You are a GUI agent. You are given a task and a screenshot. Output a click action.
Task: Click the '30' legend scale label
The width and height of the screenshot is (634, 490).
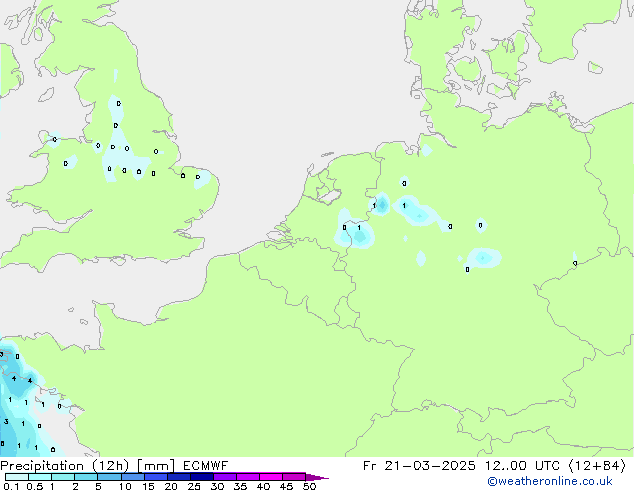tap(217, 486)
